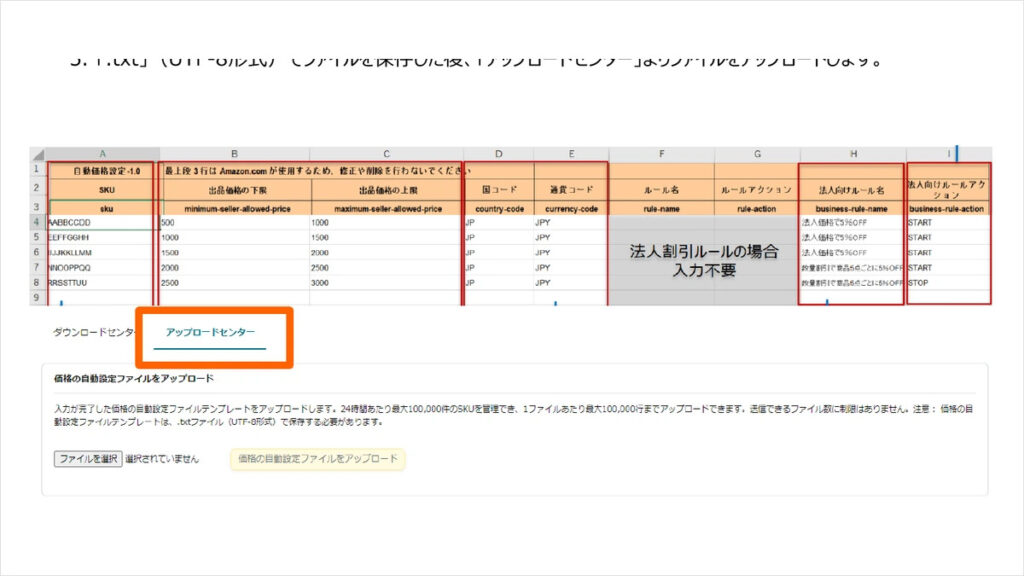Select row header 9
This screenshot has height=576, width=1024.
(x=37, y=298)
